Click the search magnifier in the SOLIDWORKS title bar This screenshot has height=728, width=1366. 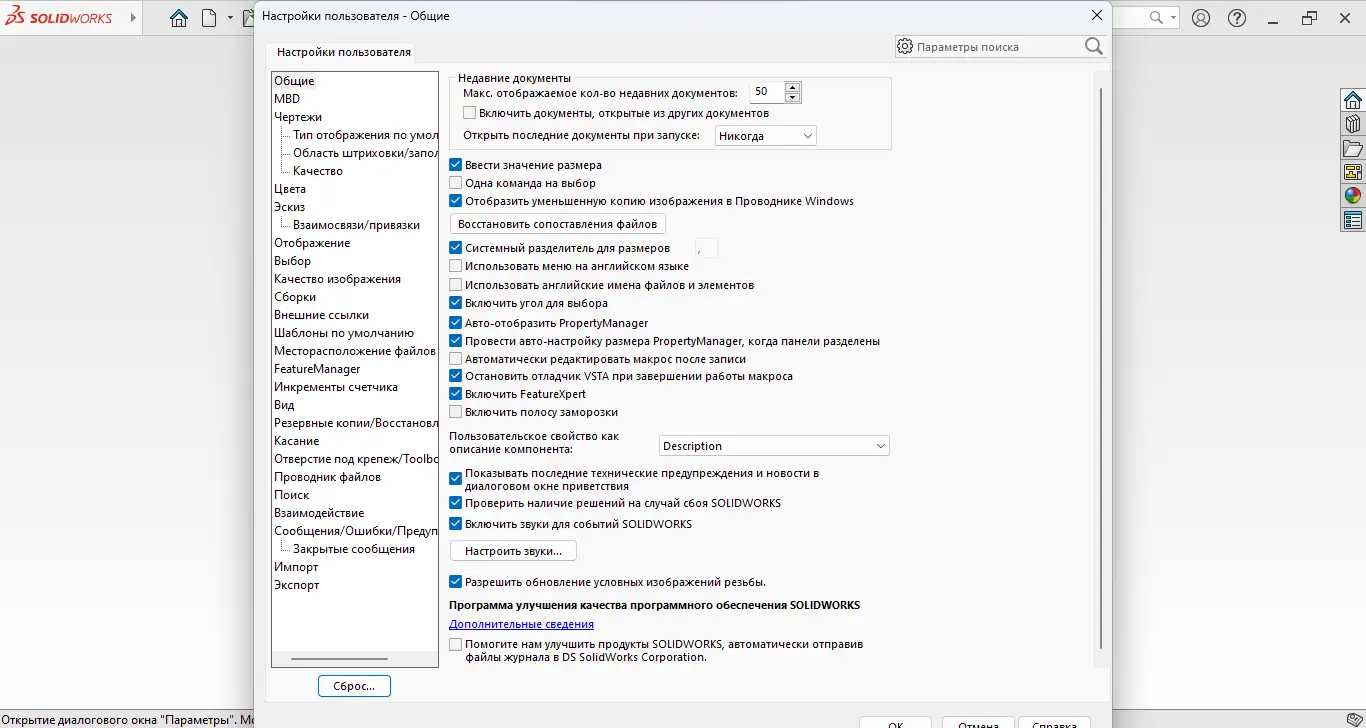click(1156, 17)
